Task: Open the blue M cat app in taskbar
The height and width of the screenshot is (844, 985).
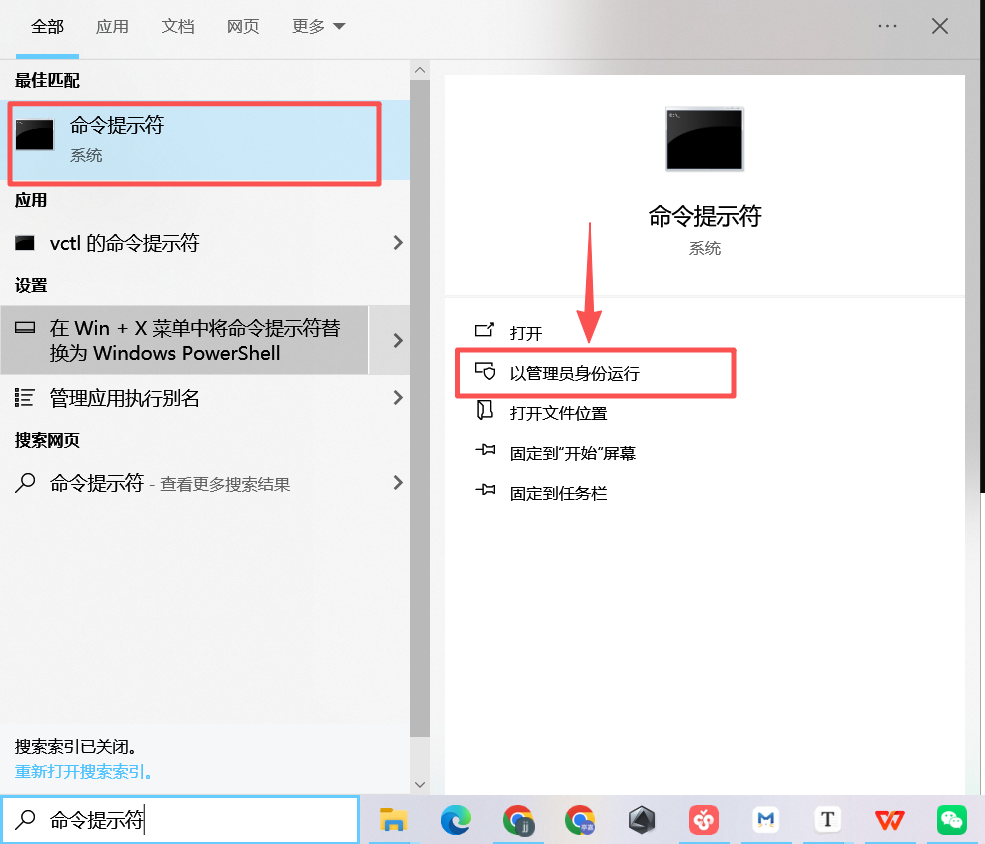Action: 766,820
